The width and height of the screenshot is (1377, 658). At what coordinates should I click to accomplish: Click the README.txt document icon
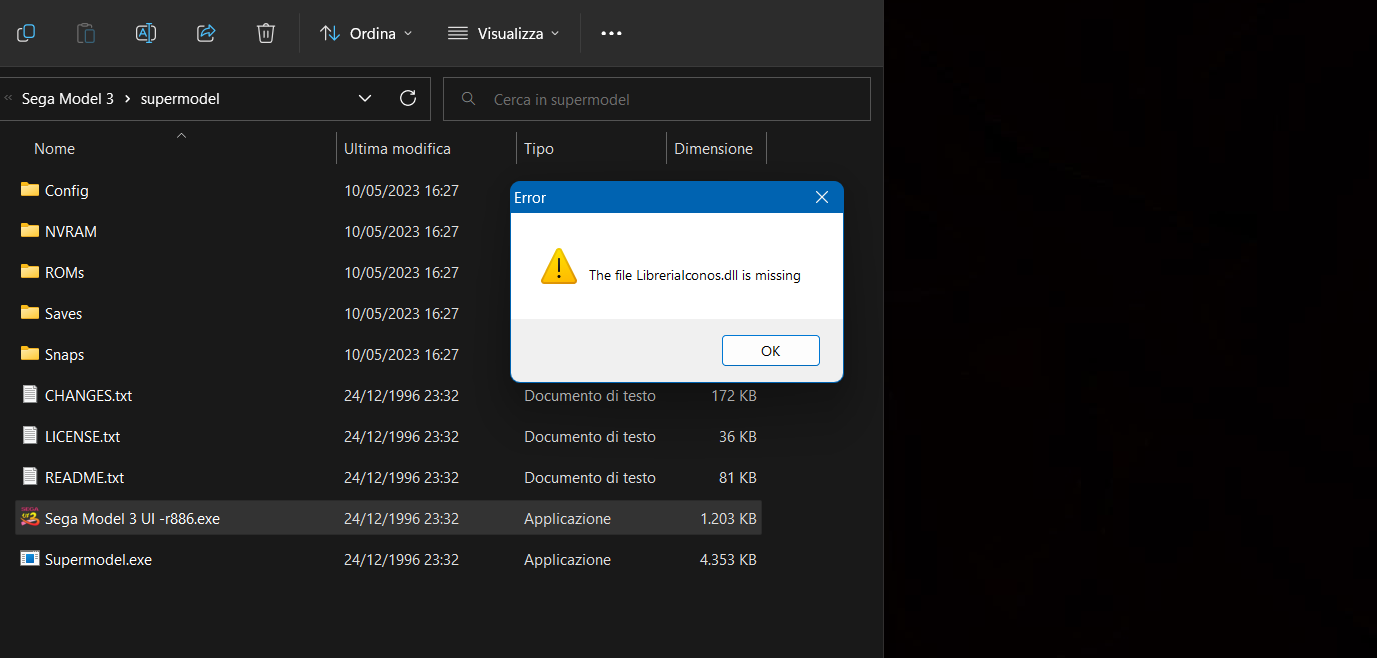coord(30,476)
